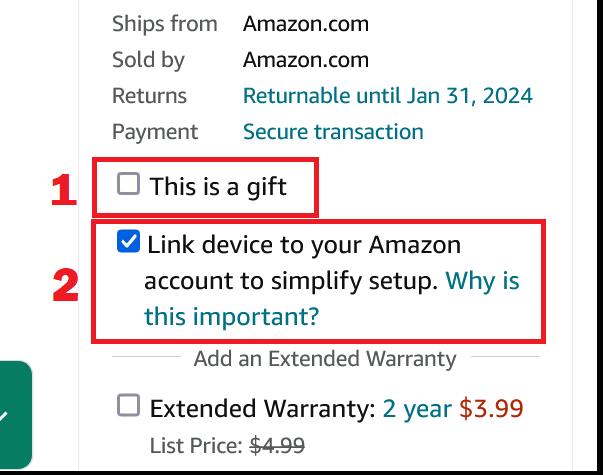The width and height of the screenshot is (603, 475).
Task: Click the red annotation number 2
Action: [65, 285]
